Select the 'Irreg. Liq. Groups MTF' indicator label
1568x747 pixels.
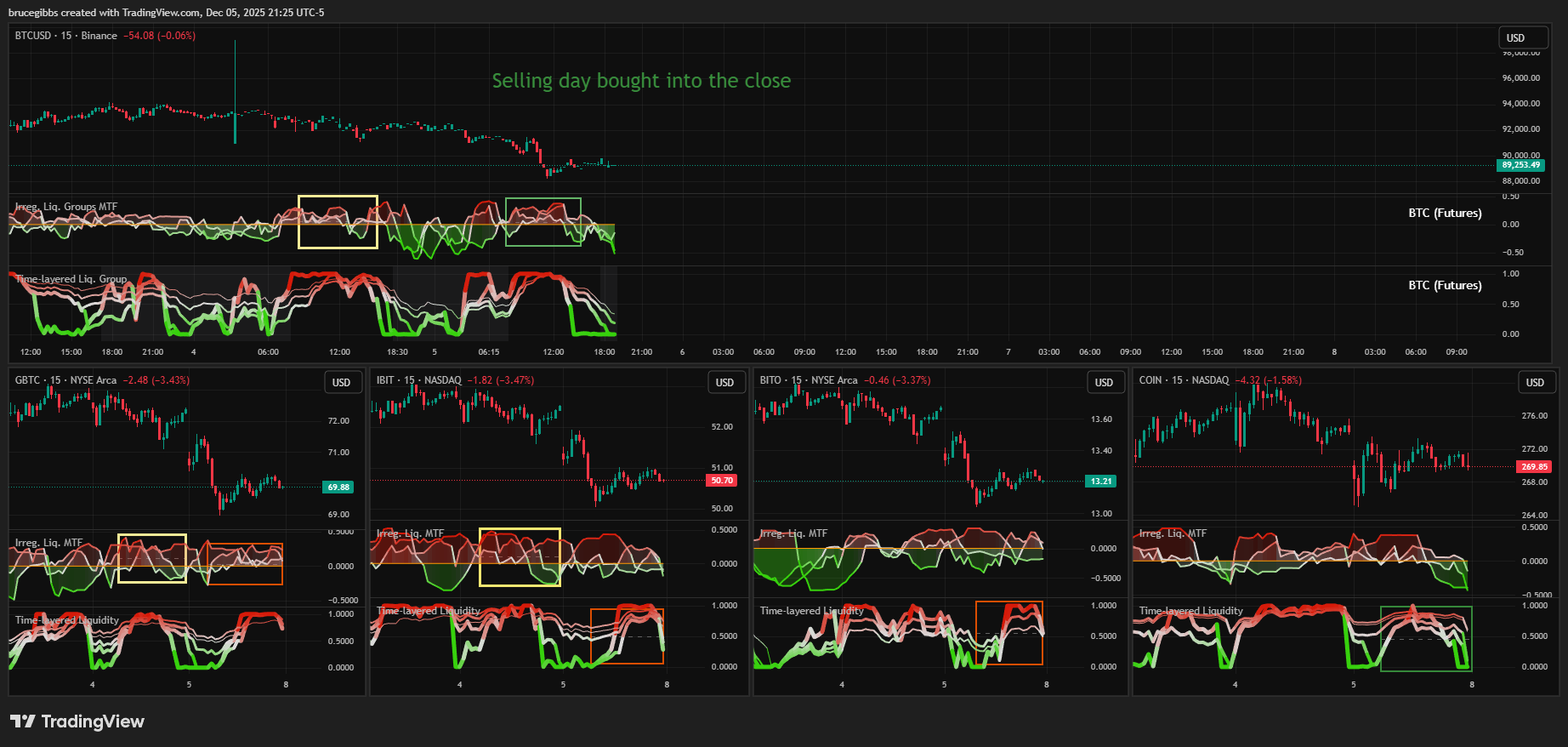(x=66, y=207)
